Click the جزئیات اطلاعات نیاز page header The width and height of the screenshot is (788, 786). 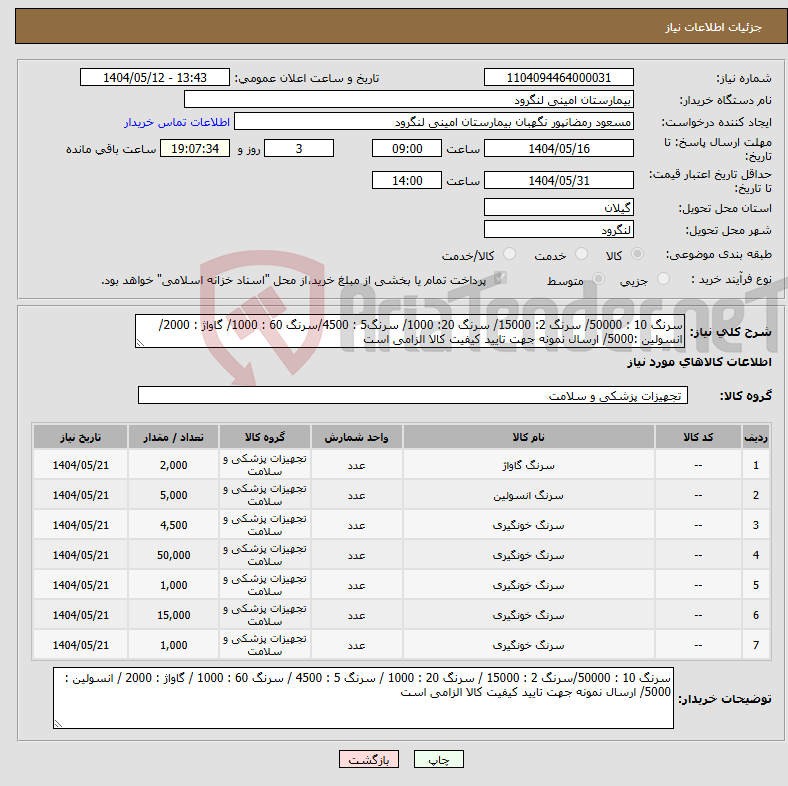point(713,27)
